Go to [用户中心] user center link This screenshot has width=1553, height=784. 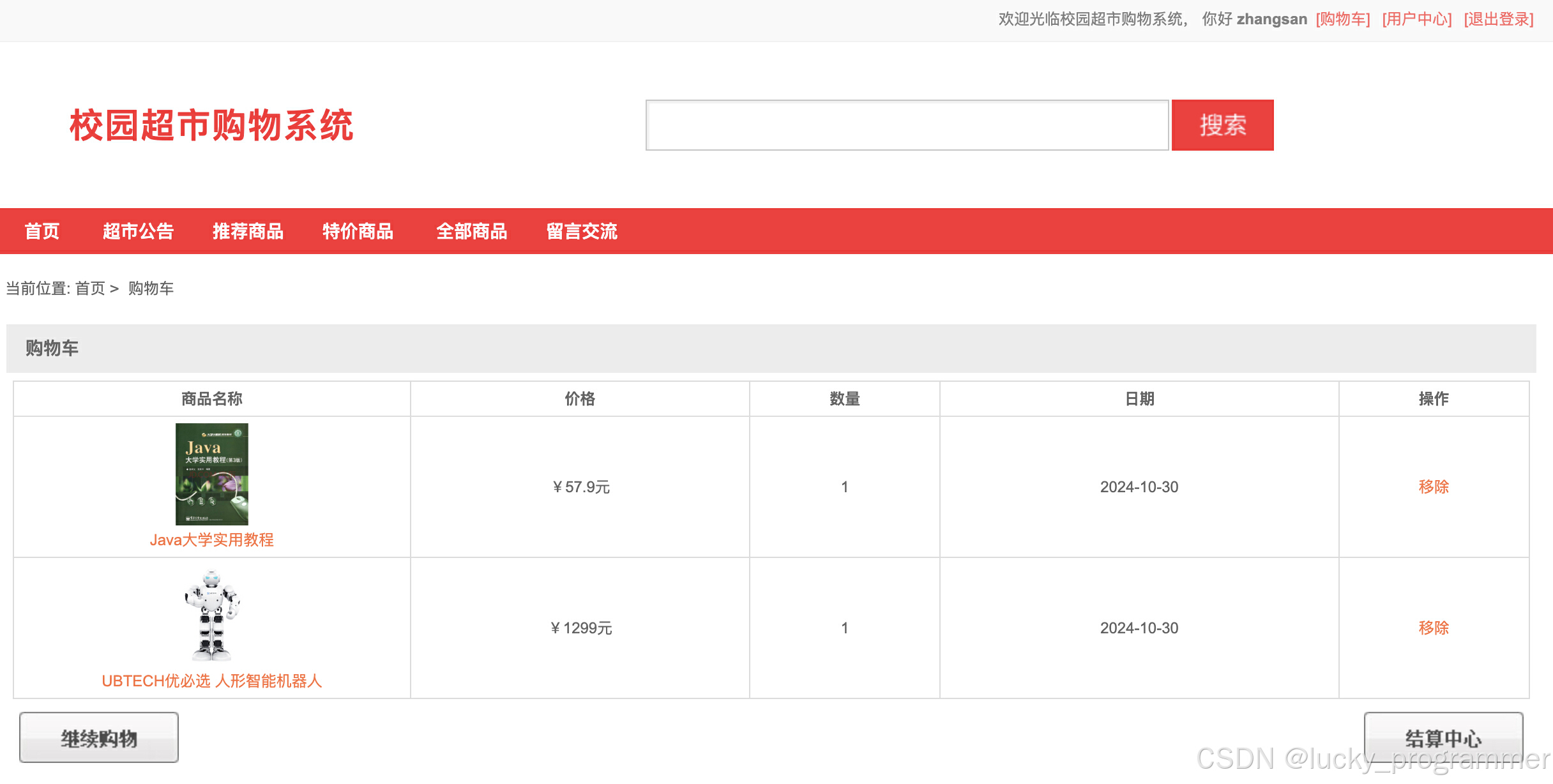point(1417,19)
